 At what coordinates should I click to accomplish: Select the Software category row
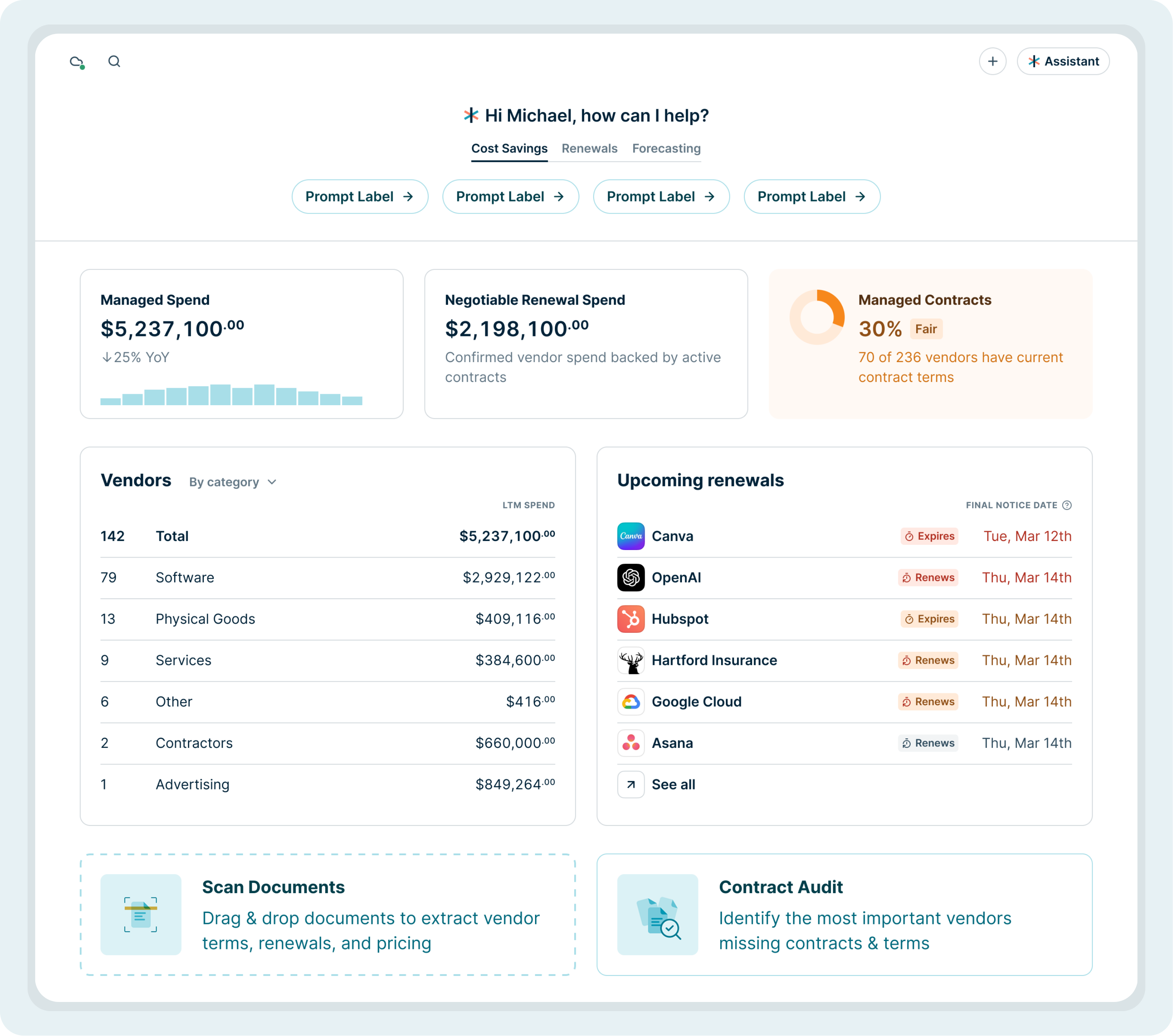click(328, 577)
